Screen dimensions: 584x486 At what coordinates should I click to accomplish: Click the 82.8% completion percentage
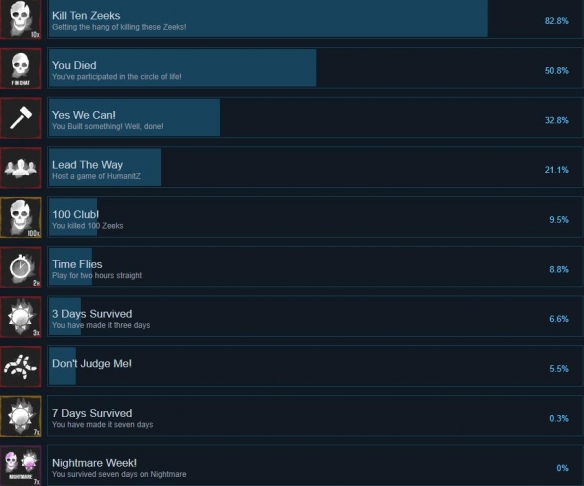pos(556,21)
